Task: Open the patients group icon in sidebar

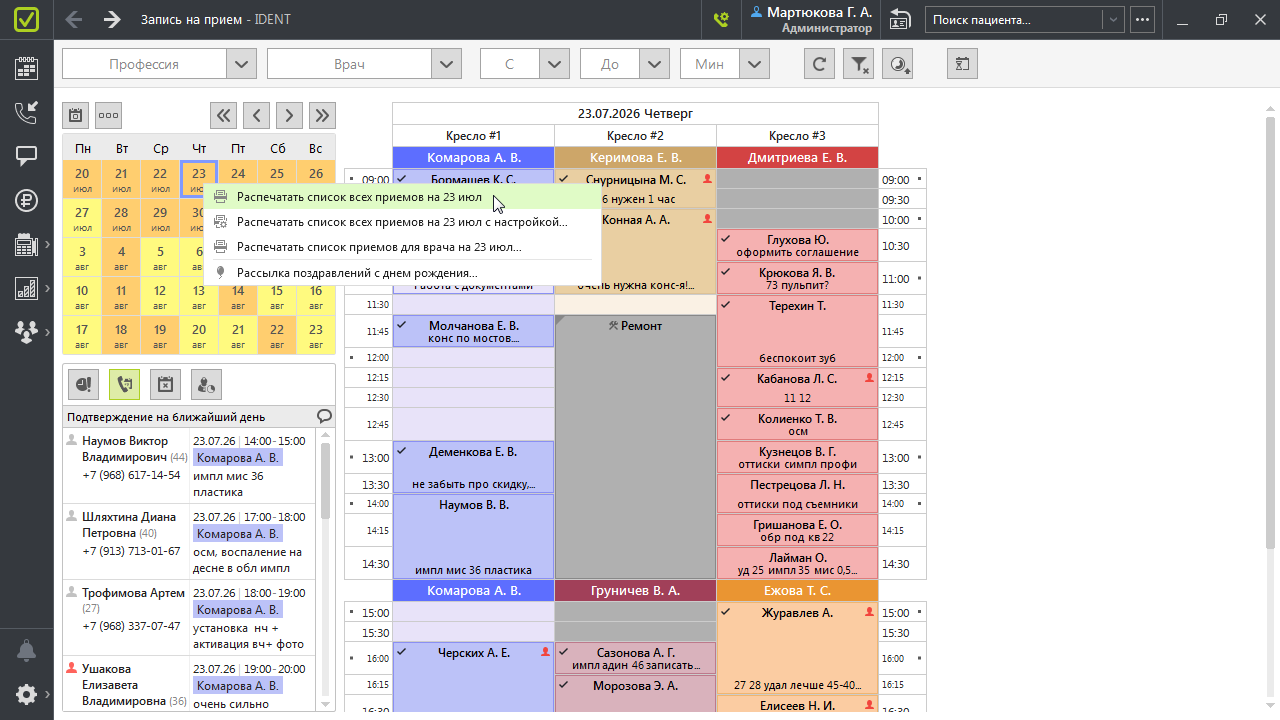Action: click(27, 332)
